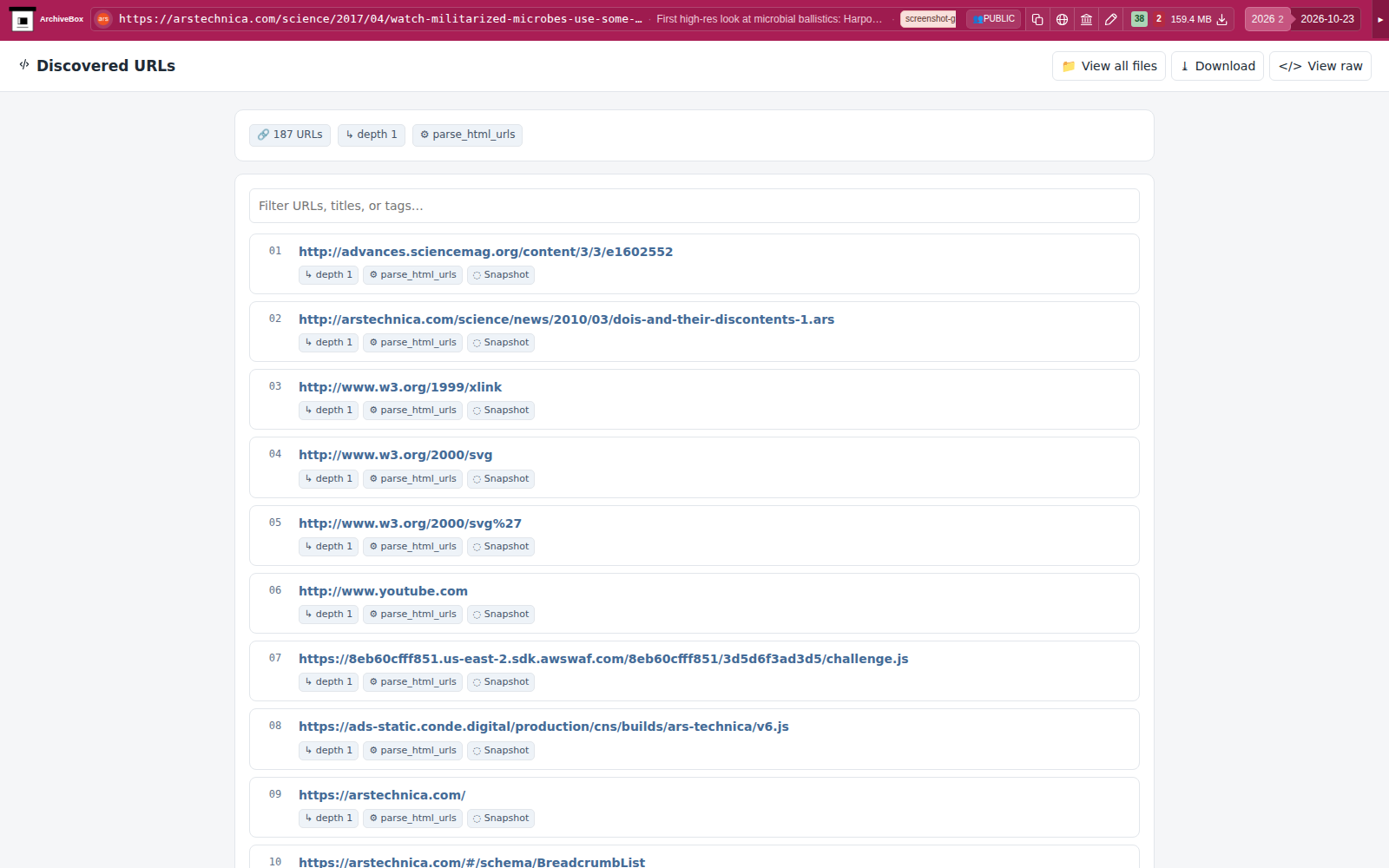Click the Discovered URLs heading icon

click(x=24, y=65)
